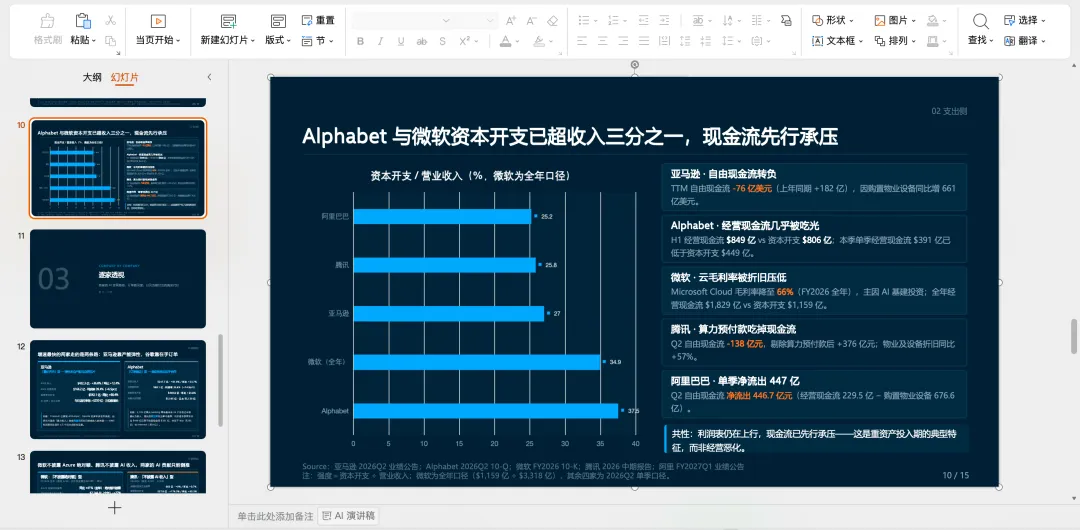1080x530 pixels.
Task: Click the notes field 单击此处添加备注
Action: tap(276, 516)
